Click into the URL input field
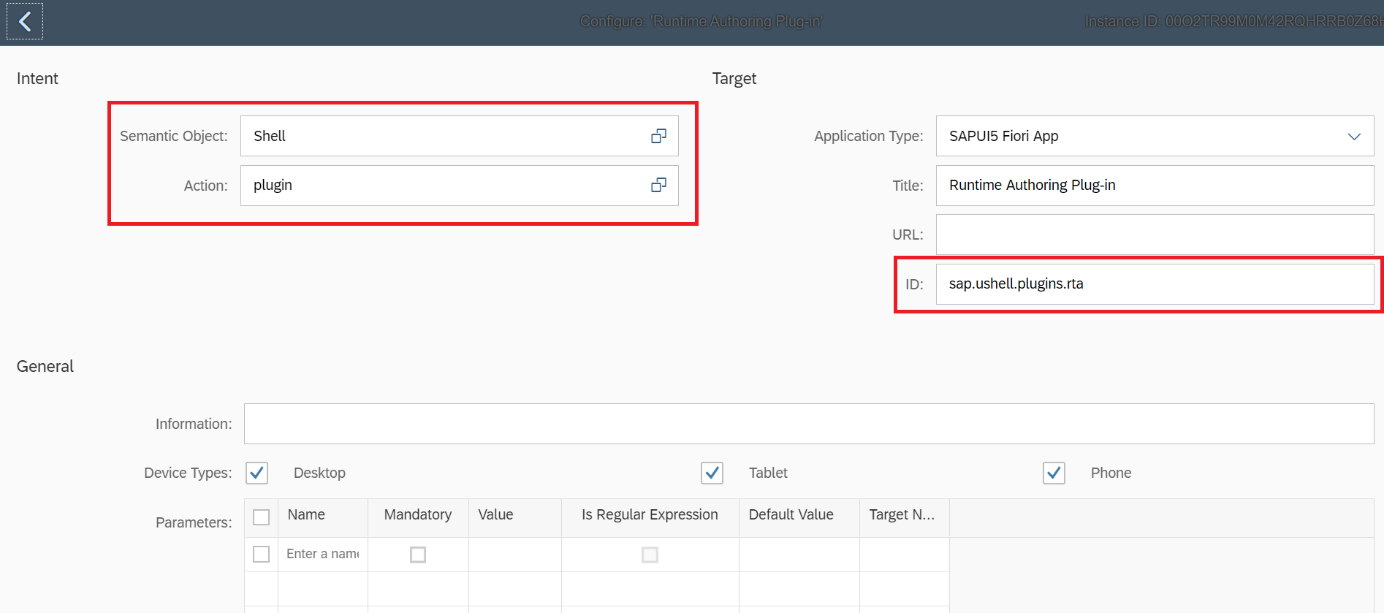This screenshot has height=613, width=1384. pyautogui.click(x=1154, y=234)
